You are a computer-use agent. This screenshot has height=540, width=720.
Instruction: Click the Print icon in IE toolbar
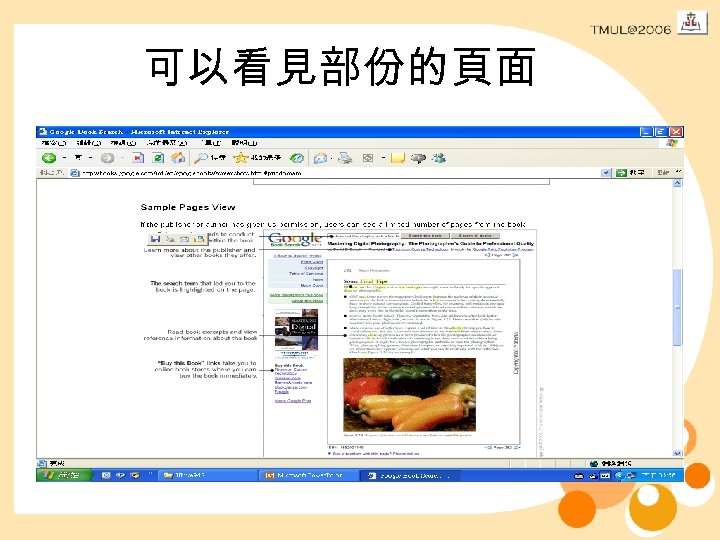(x=345, y=158)
